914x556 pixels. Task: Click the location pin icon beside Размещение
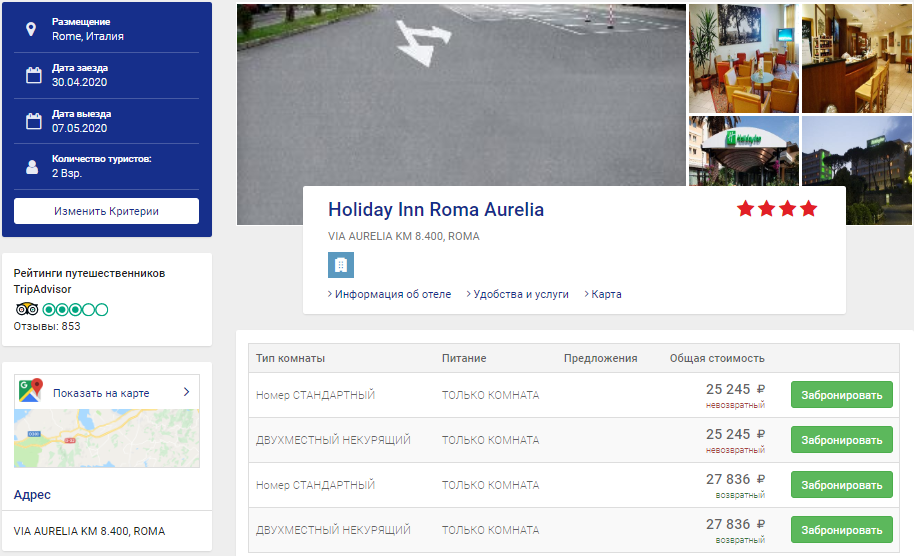[31, 29]
